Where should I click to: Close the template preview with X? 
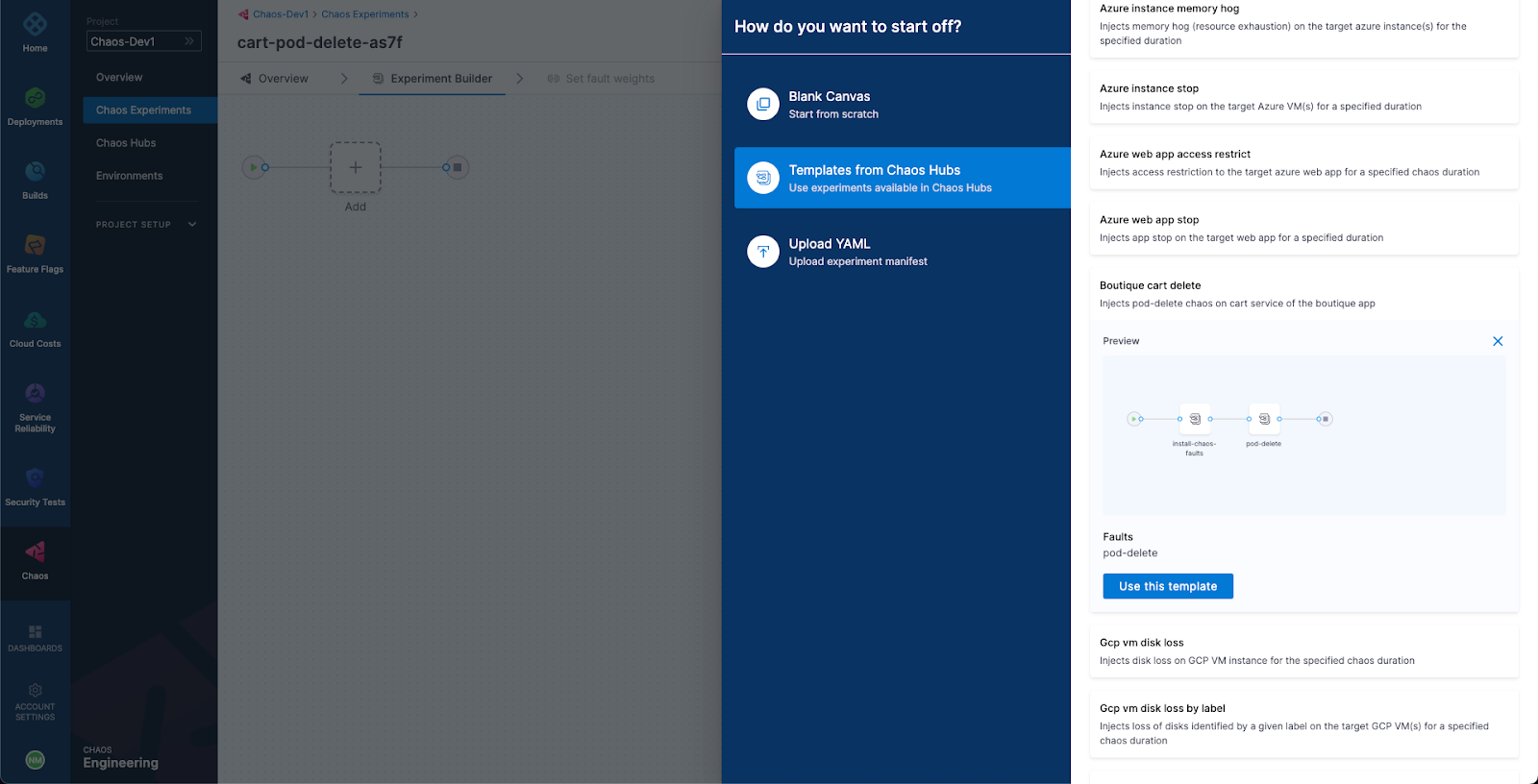(x=1498, y=341)
